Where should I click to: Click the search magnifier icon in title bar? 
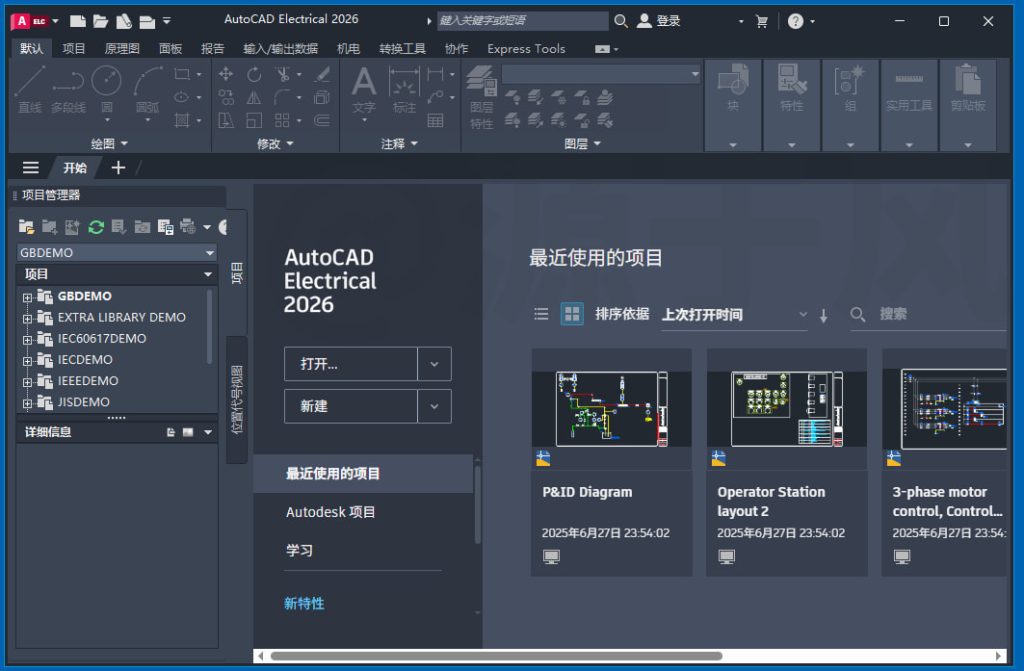[621, 21]
